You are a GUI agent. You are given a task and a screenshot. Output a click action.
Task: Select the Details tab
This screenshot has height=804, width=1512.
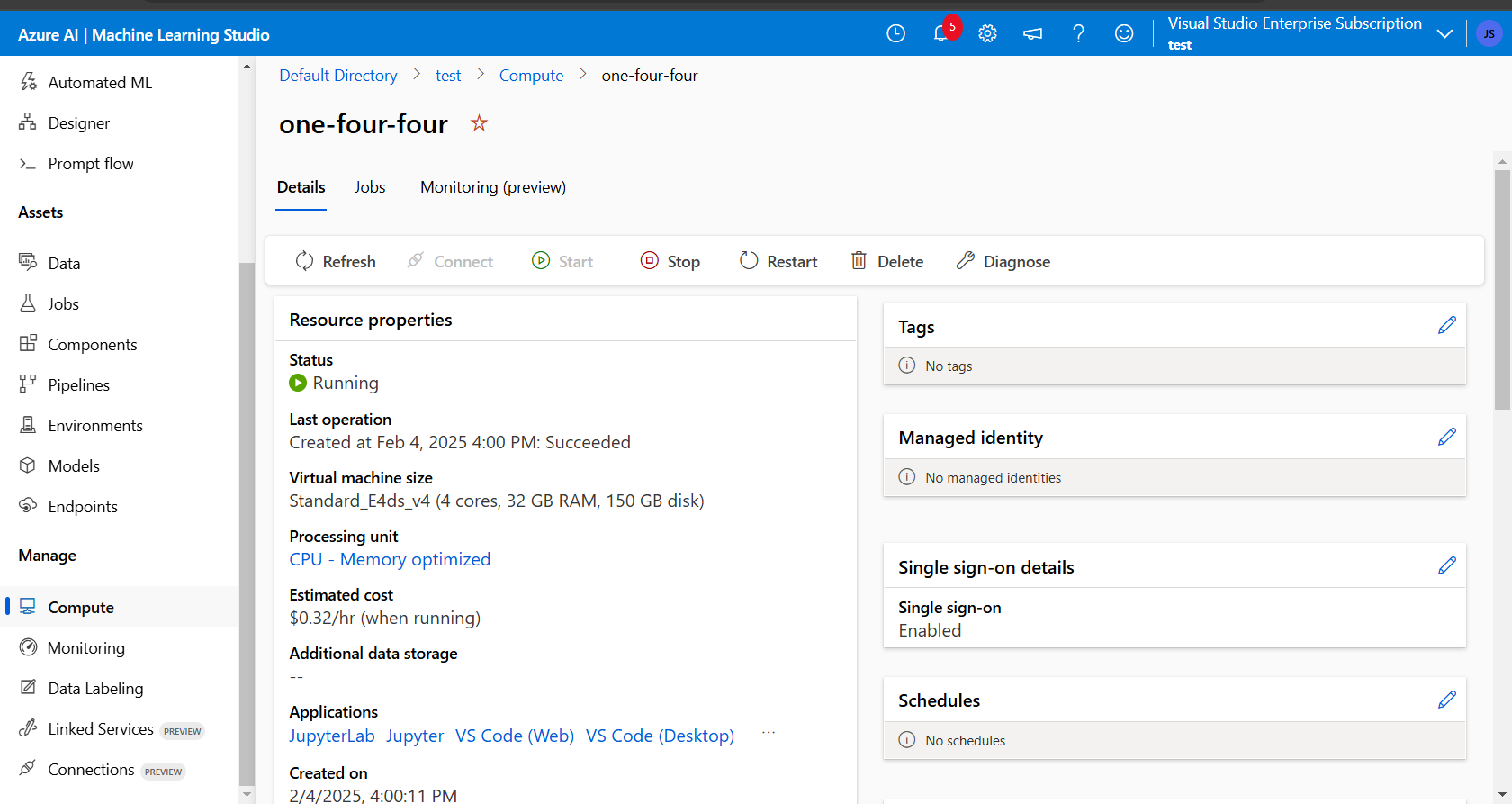click(x=301, y=187)
